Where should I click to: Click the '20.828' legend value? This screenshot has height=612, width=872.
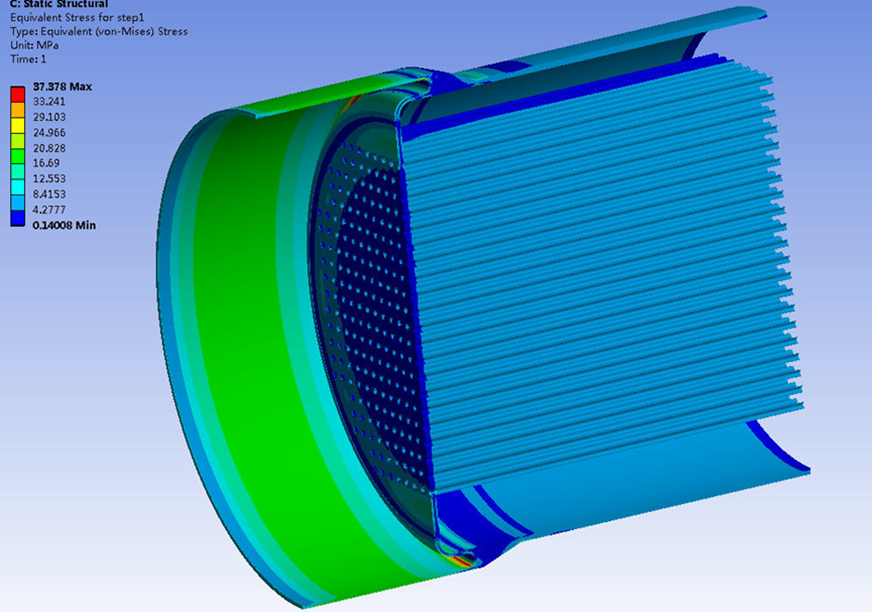pos(49,148)
